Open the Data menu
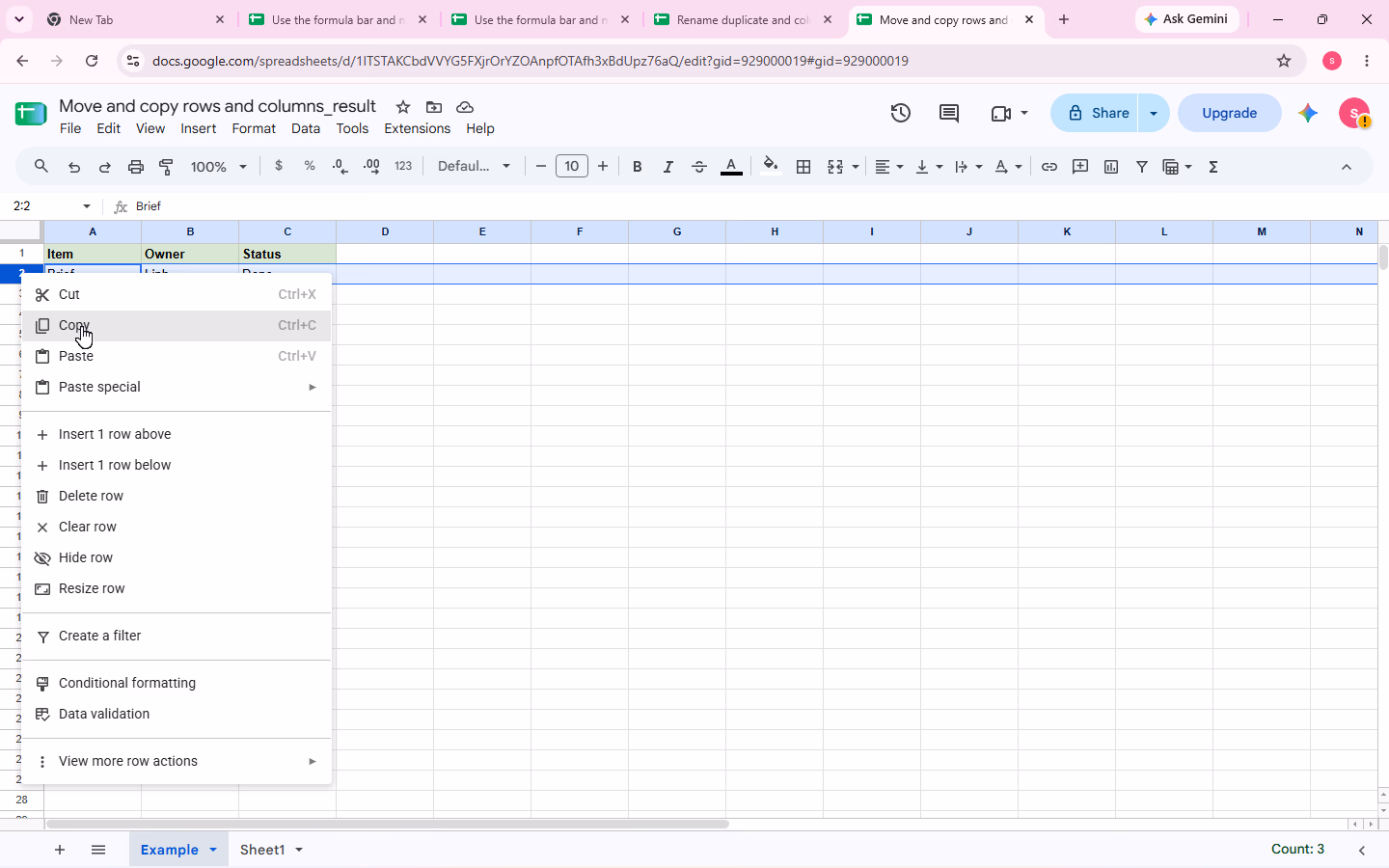 pyautogui.click(x=306, y=128)
